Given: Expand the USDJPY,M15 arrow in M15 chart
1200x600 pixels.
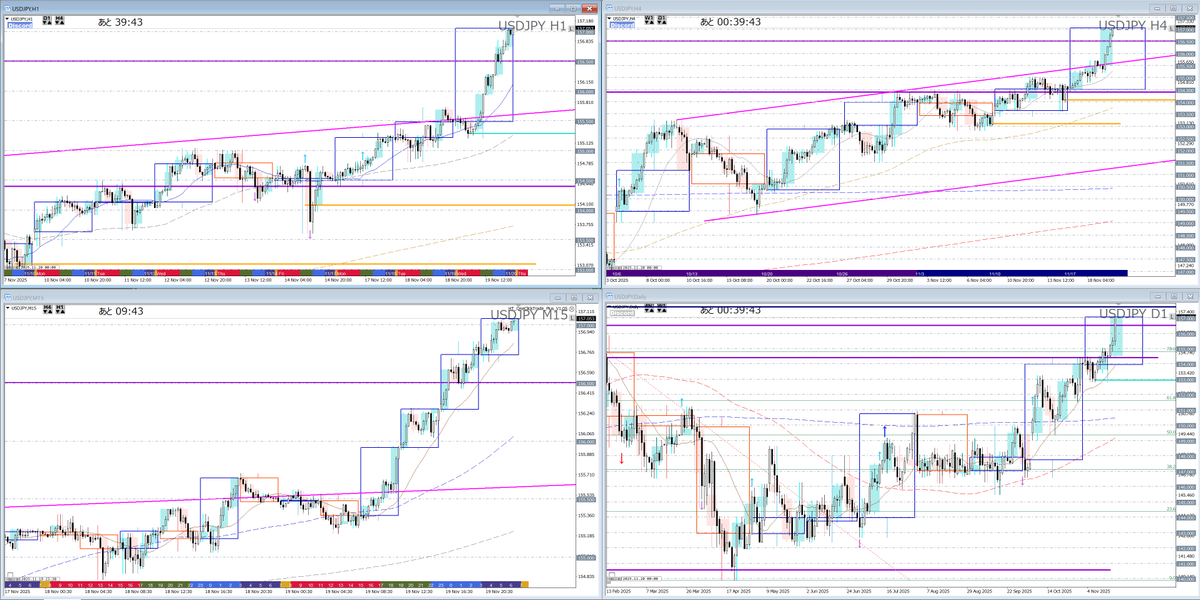Looking at the screenshot, I should tap(8, 309).
